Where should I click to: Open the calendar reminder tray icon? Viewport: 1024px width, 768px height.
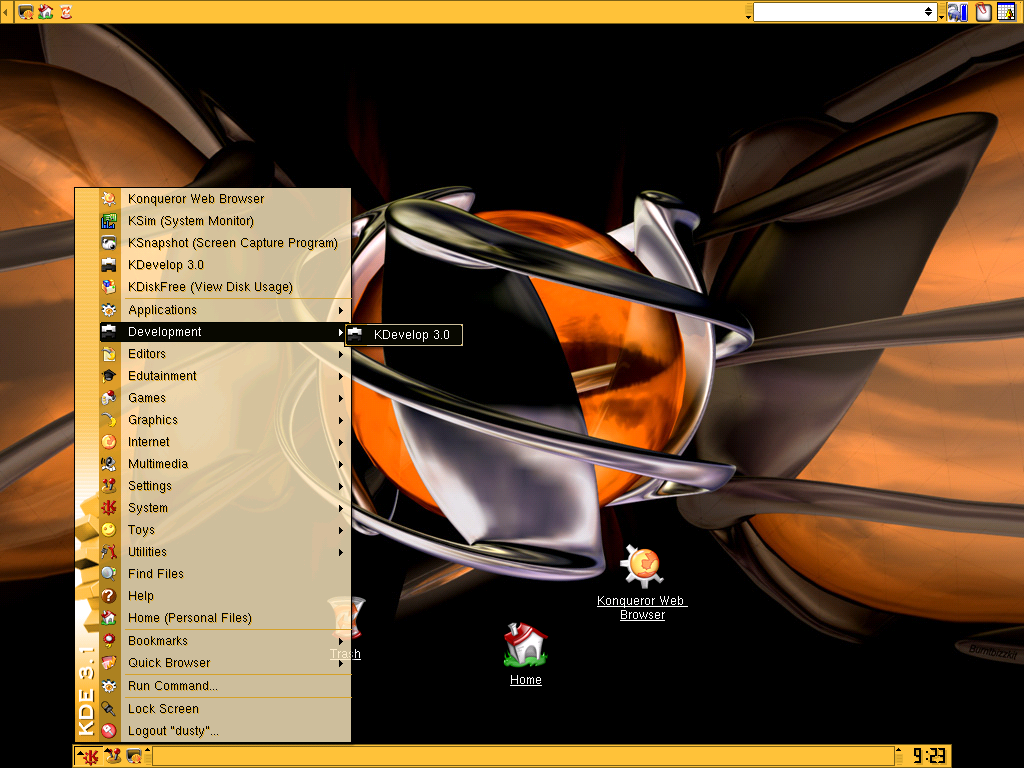click(1006, 12)
